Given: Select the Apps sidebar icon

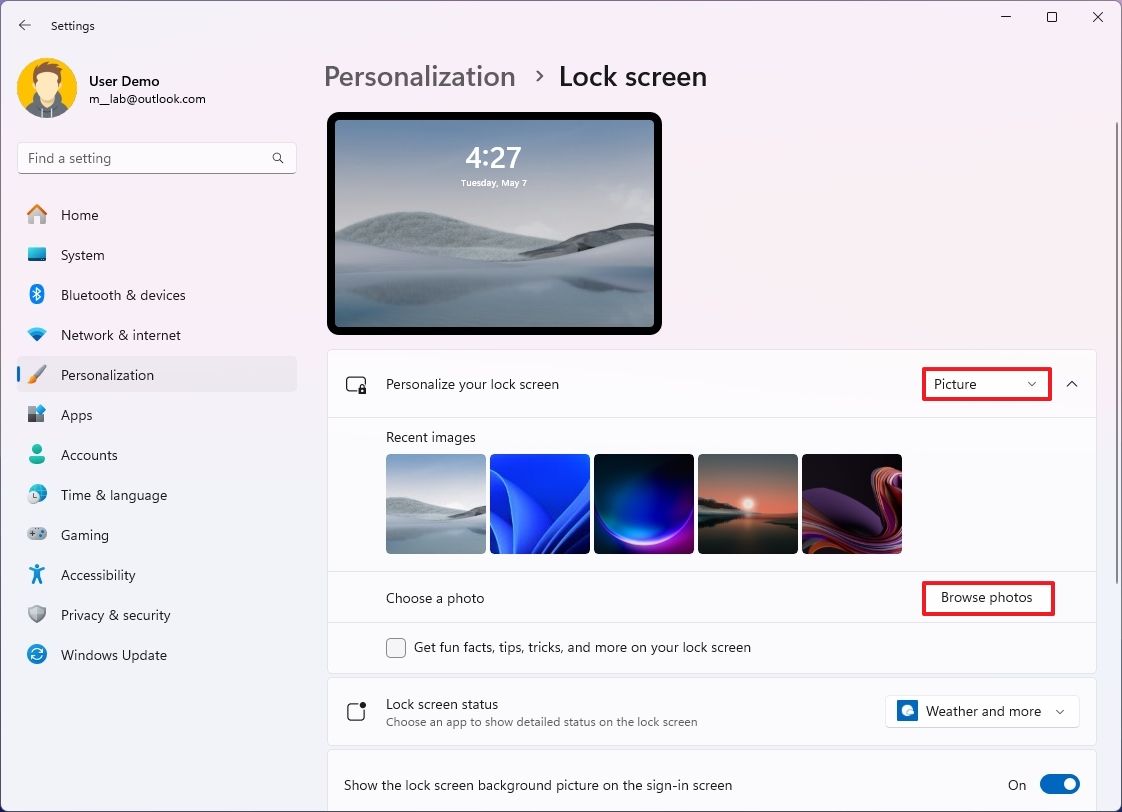Looking at the screenshot, I should 40,415.
